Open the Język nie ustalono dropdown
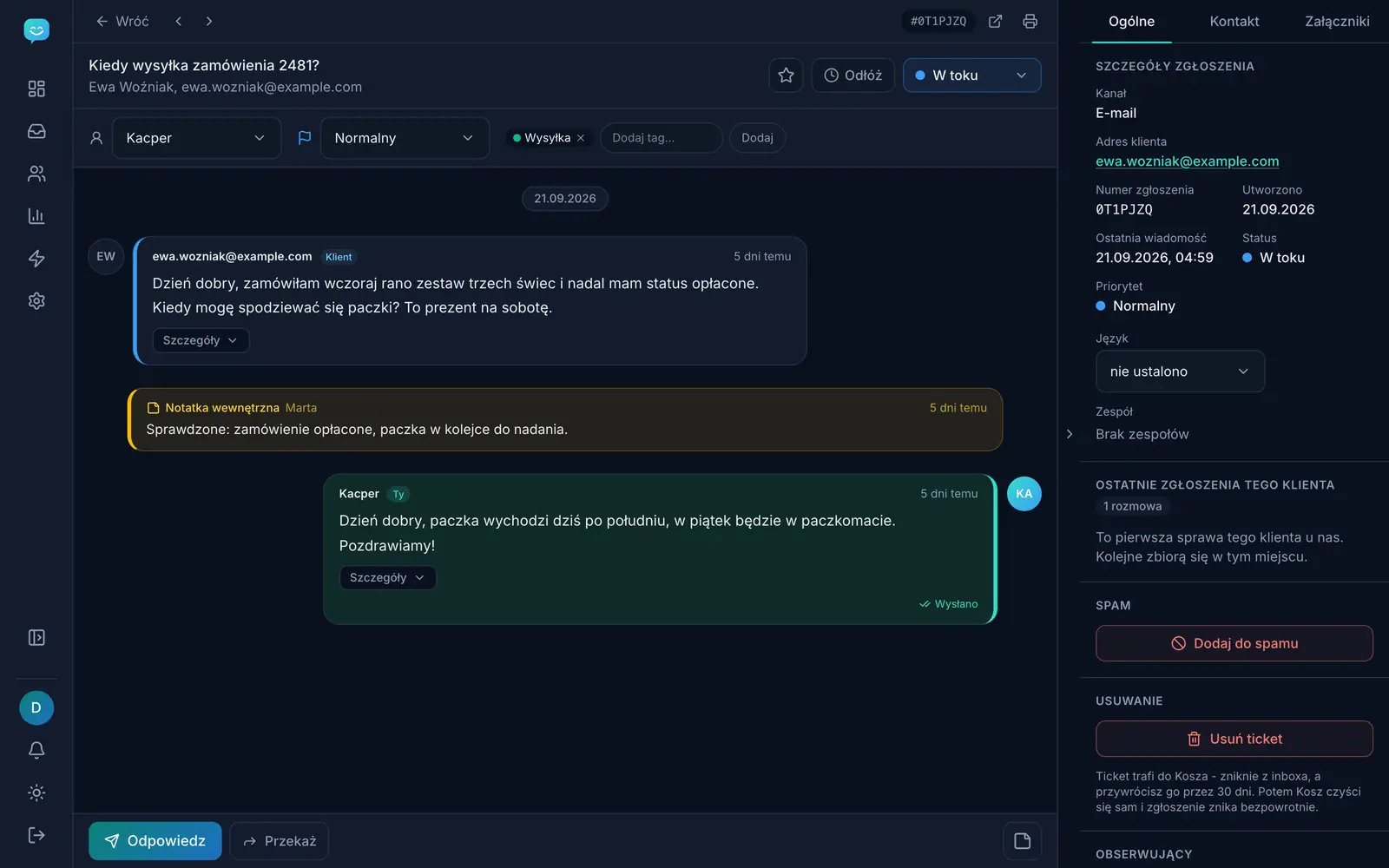This screenshot has height=868, width=1389. coord(1180,372)
